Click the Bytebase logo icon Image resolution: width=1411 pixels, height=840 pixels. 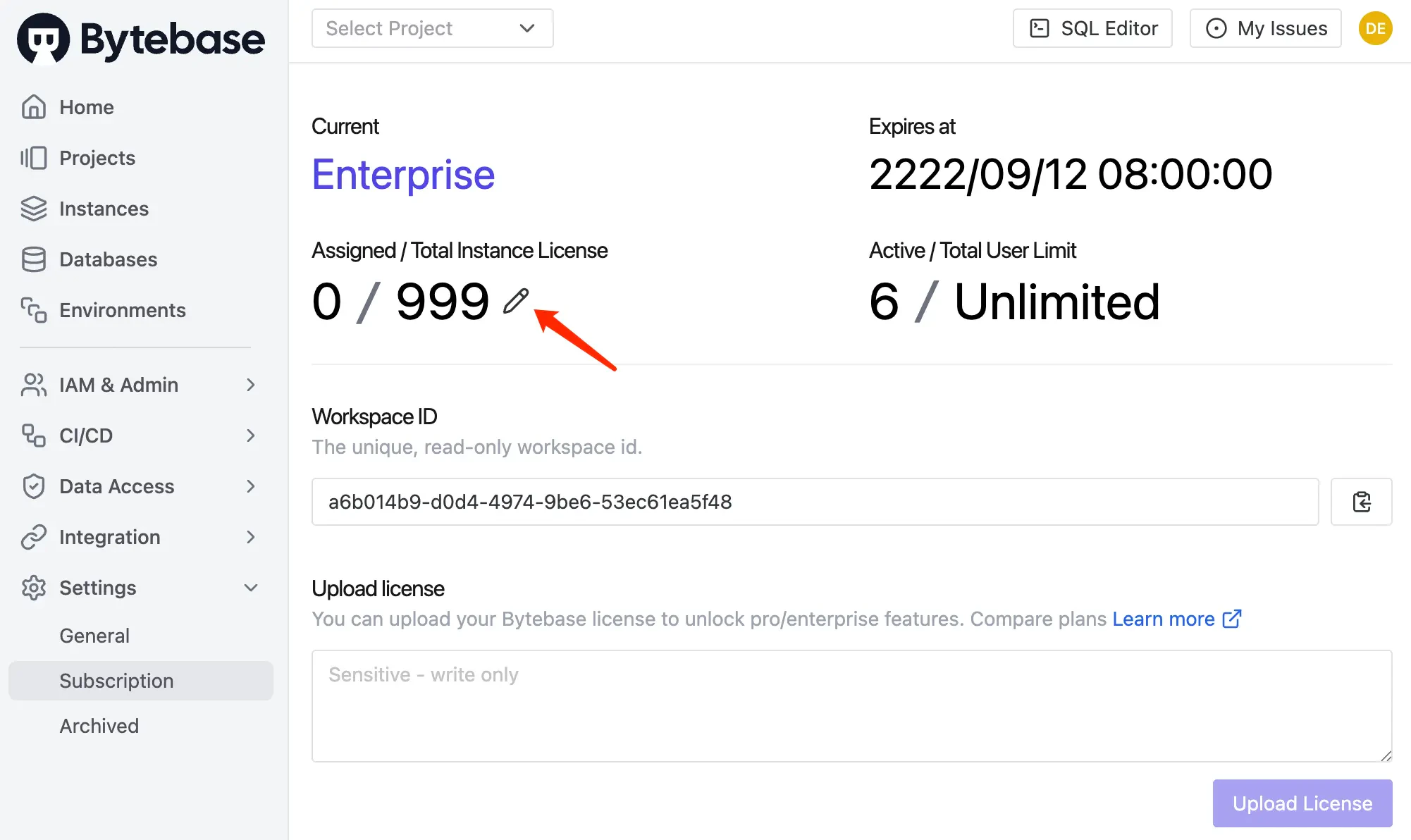[x=42, y=39]
